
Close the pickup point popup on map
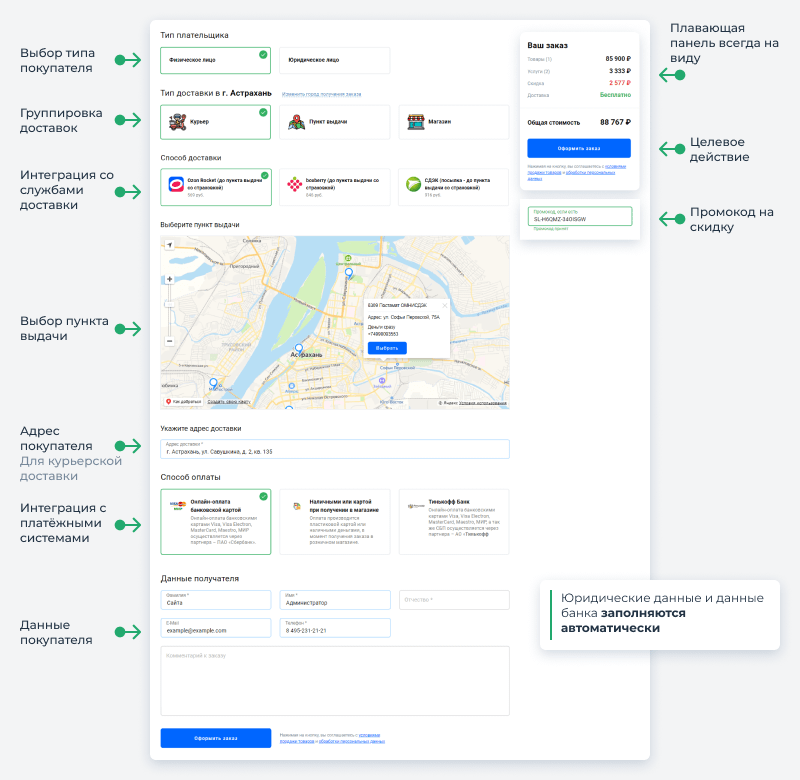click(x=445, y=305)
